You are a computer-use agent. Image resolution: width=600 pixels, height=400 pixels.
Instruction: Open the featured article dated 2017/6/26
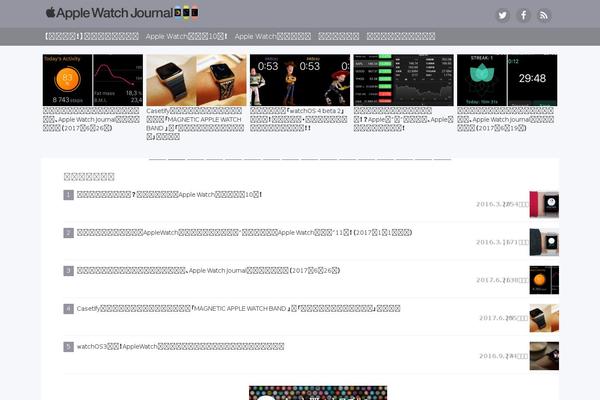[91, 119]
